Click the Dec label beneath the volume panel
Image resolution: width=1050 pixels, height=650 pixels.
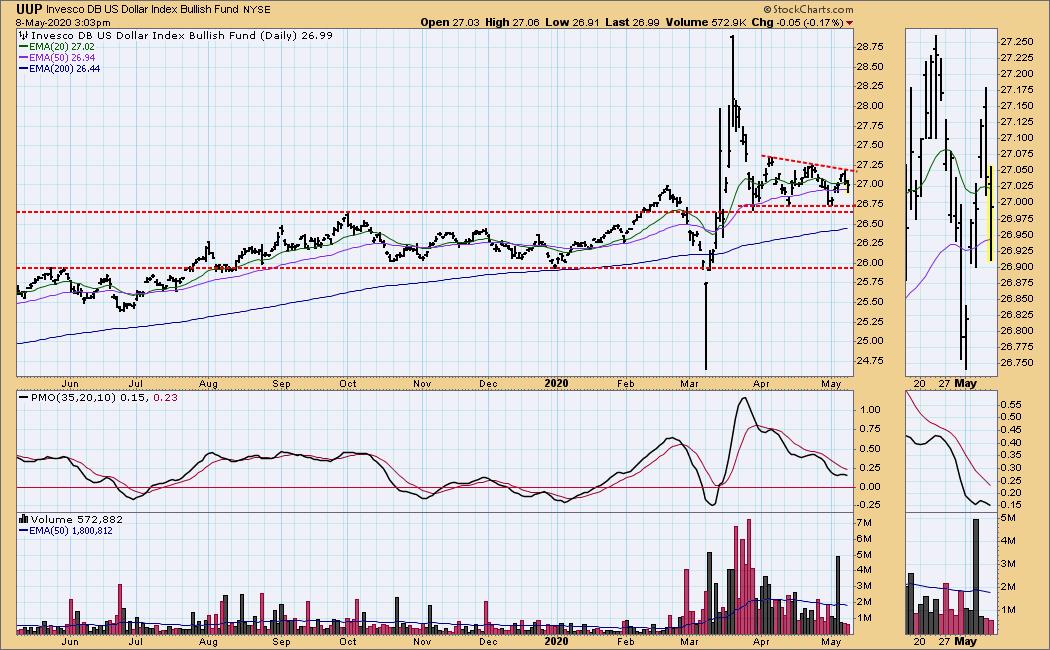tap(488, 641)
